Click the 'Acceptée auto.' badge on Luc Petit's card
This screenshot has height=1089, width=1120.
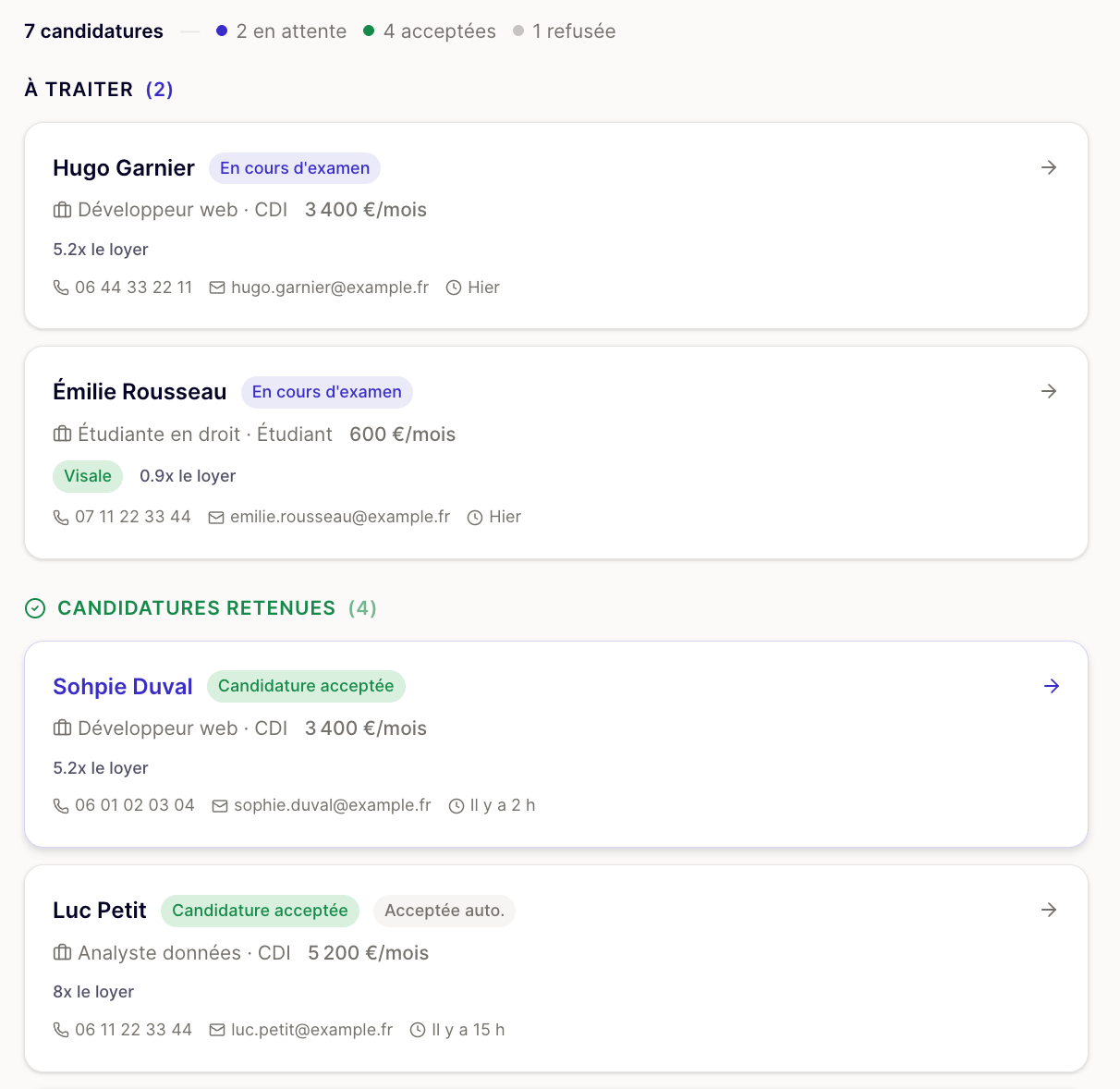pos(444,911)
